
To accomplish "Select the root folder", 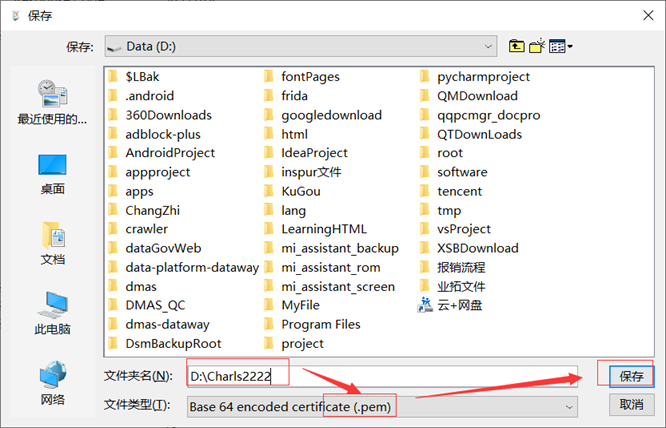I will click(442, 153).
